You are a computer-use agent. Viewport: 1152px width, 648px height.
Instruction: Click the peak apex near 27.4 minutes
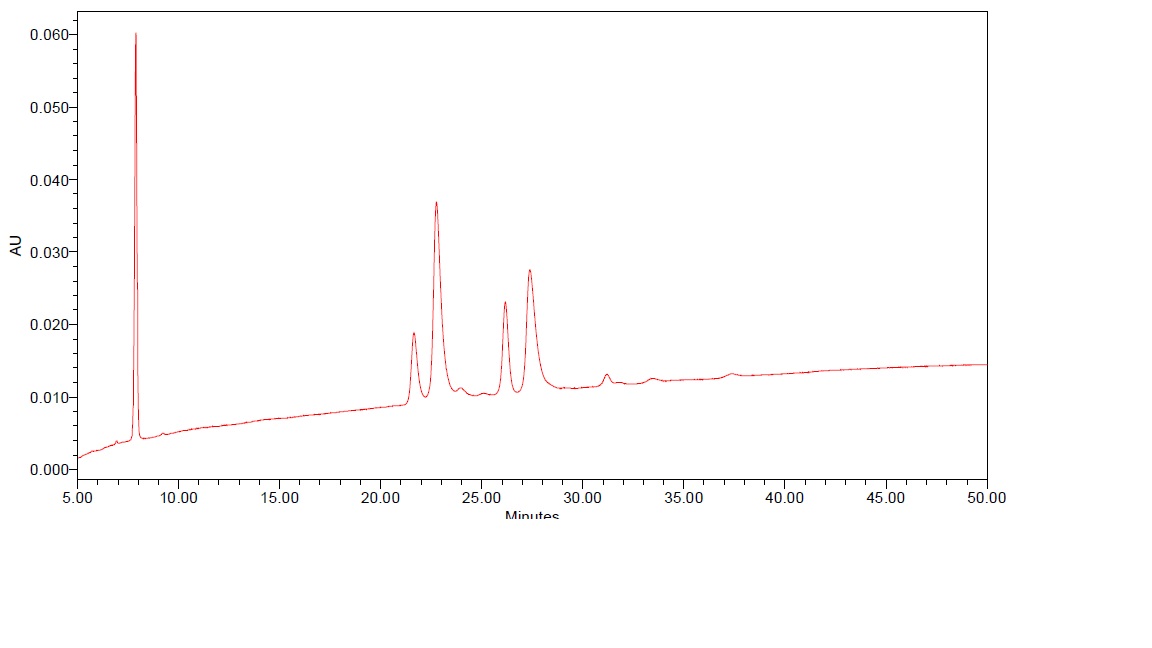[529, 270]
